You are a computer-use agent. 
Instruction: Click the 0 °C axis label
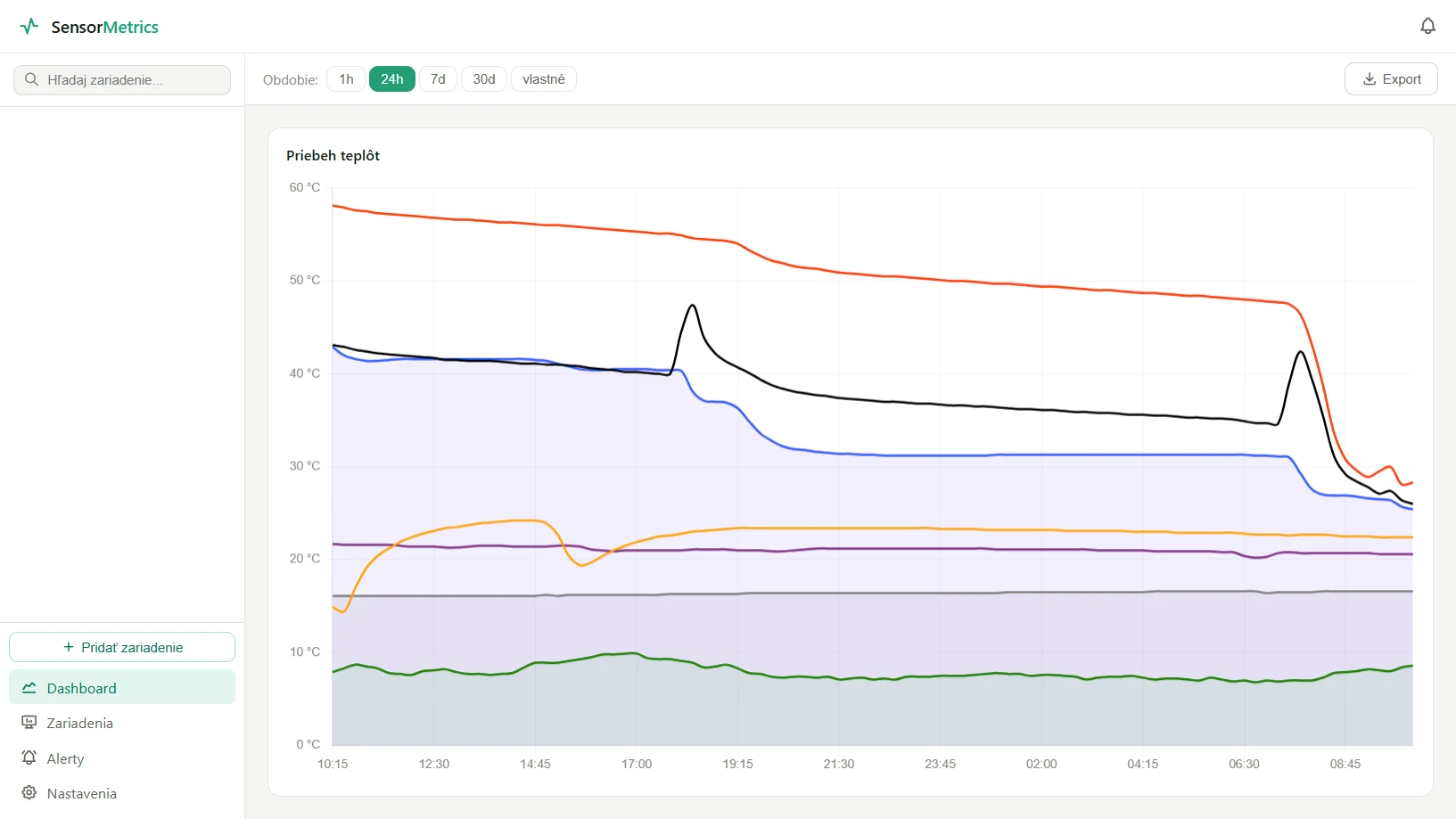308,744
